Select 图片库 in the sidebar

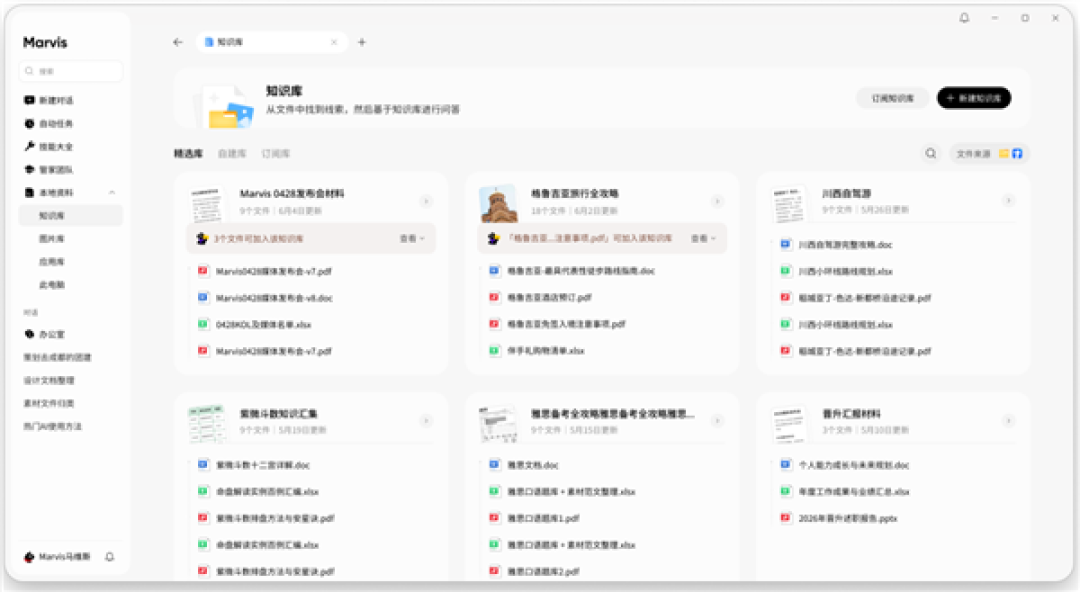(x=52, y=238)
